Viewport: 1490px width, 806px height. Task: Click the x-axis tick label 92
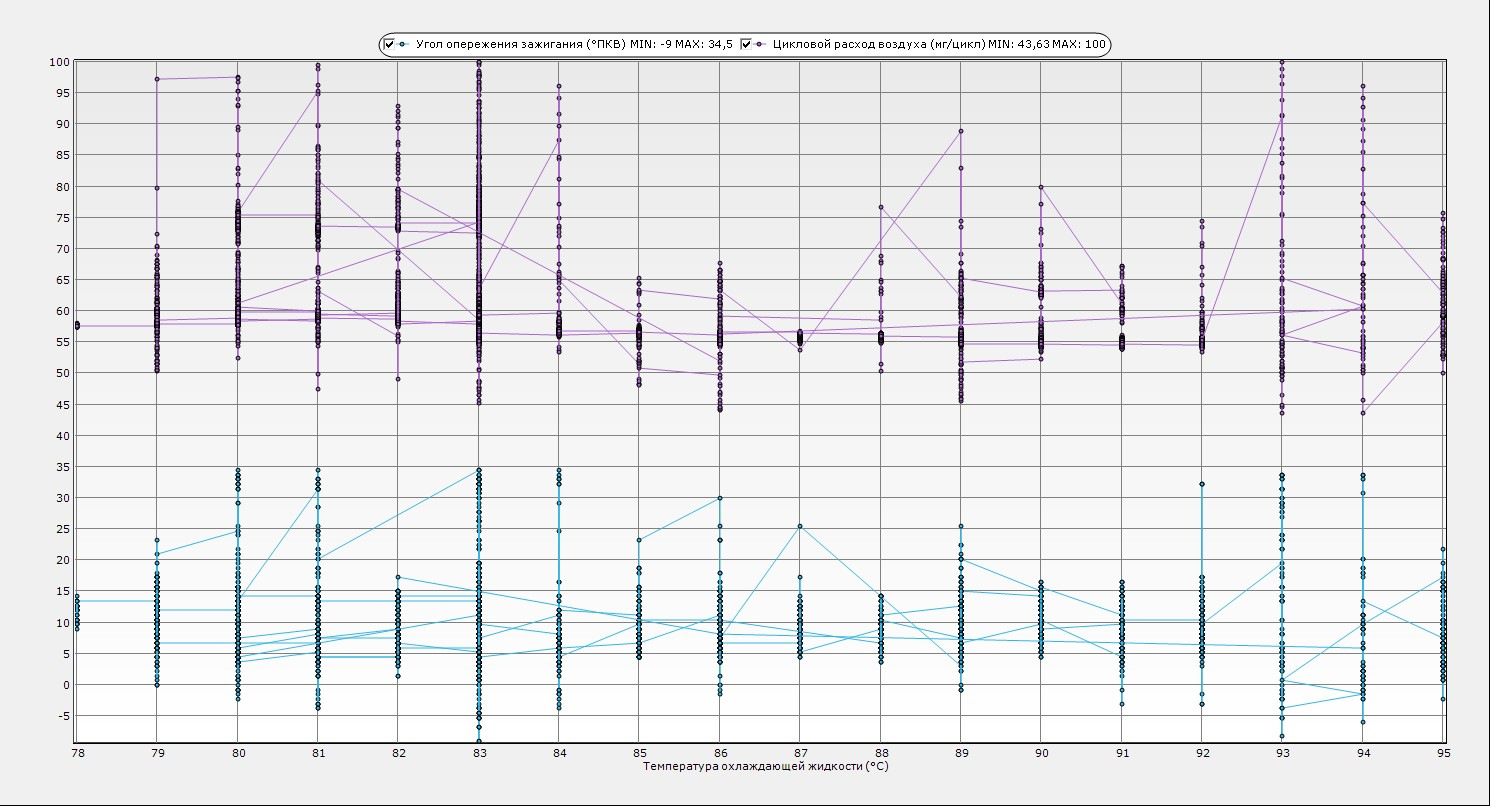[1202, 751]
